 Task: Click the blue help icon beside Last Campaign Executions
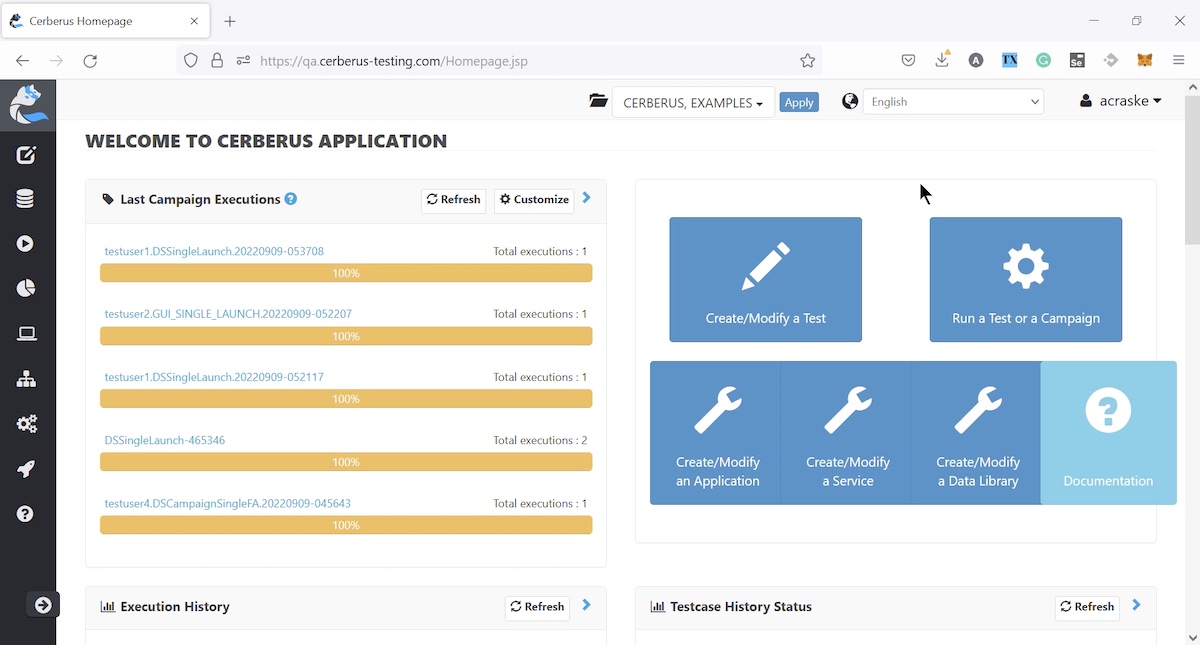click(291, 199)
